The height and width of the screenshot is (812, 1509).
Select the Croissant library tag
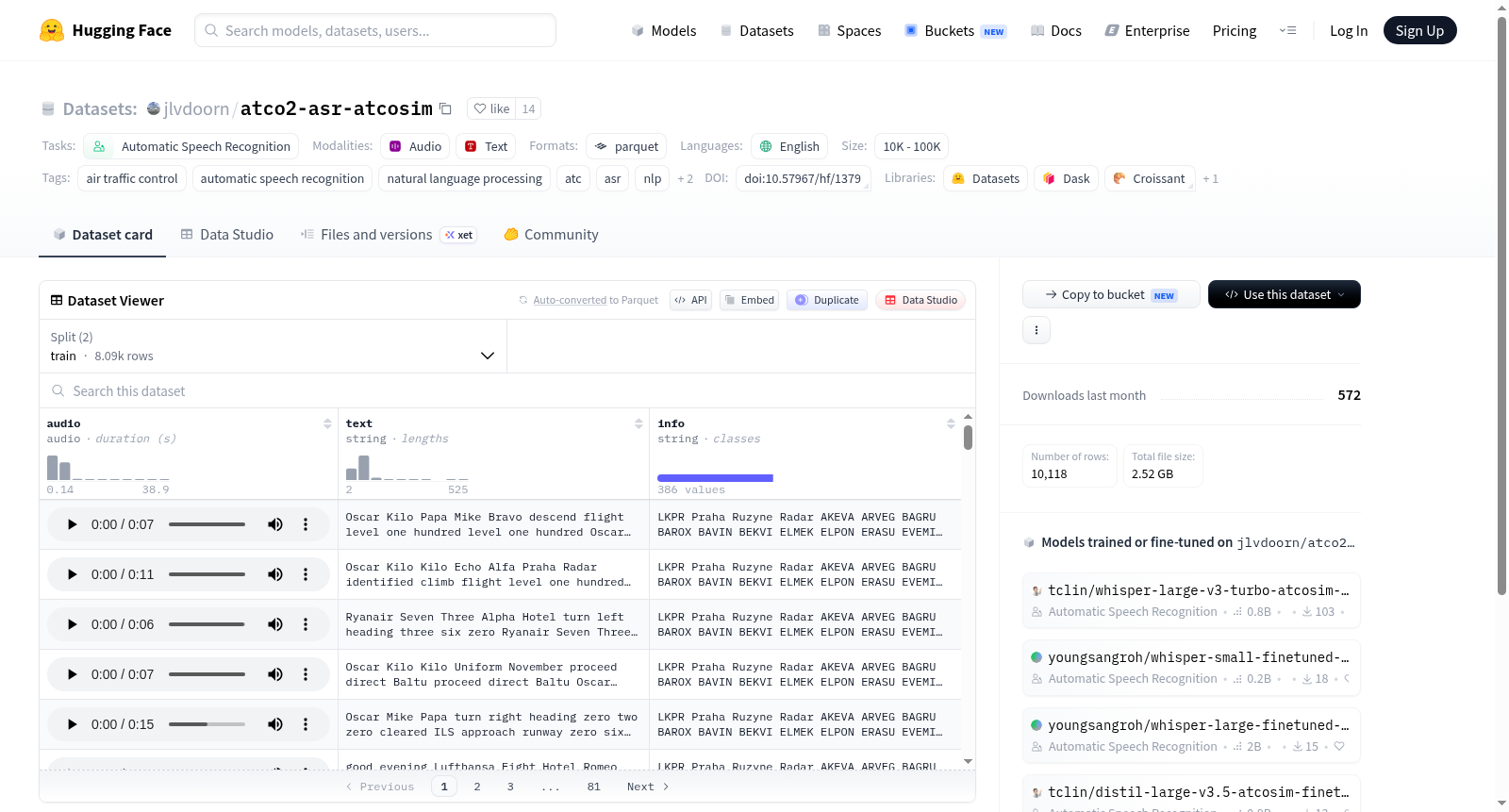1150,178
